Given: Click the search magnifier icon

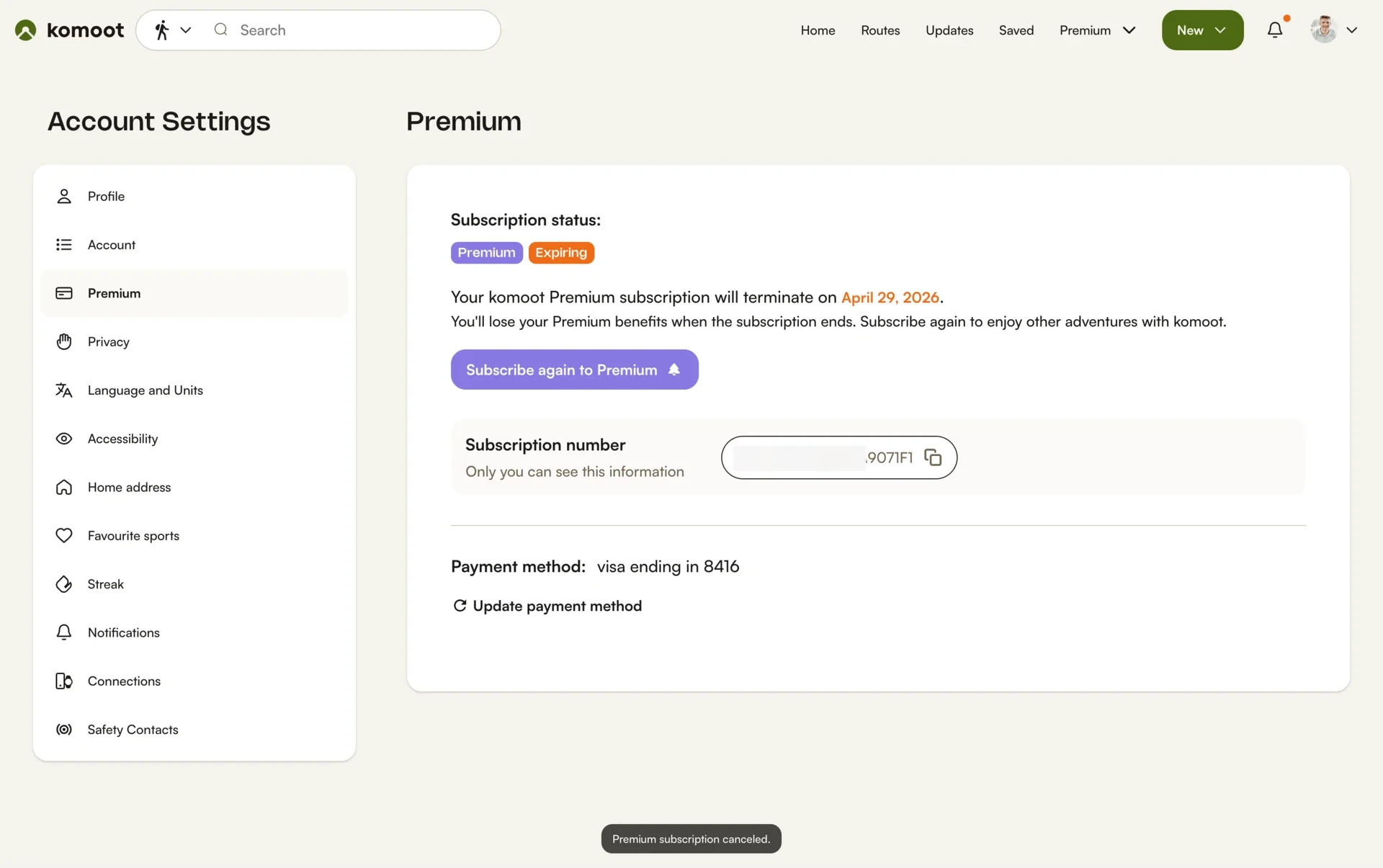Looking at the screenshot, I should tap(221, 30).
